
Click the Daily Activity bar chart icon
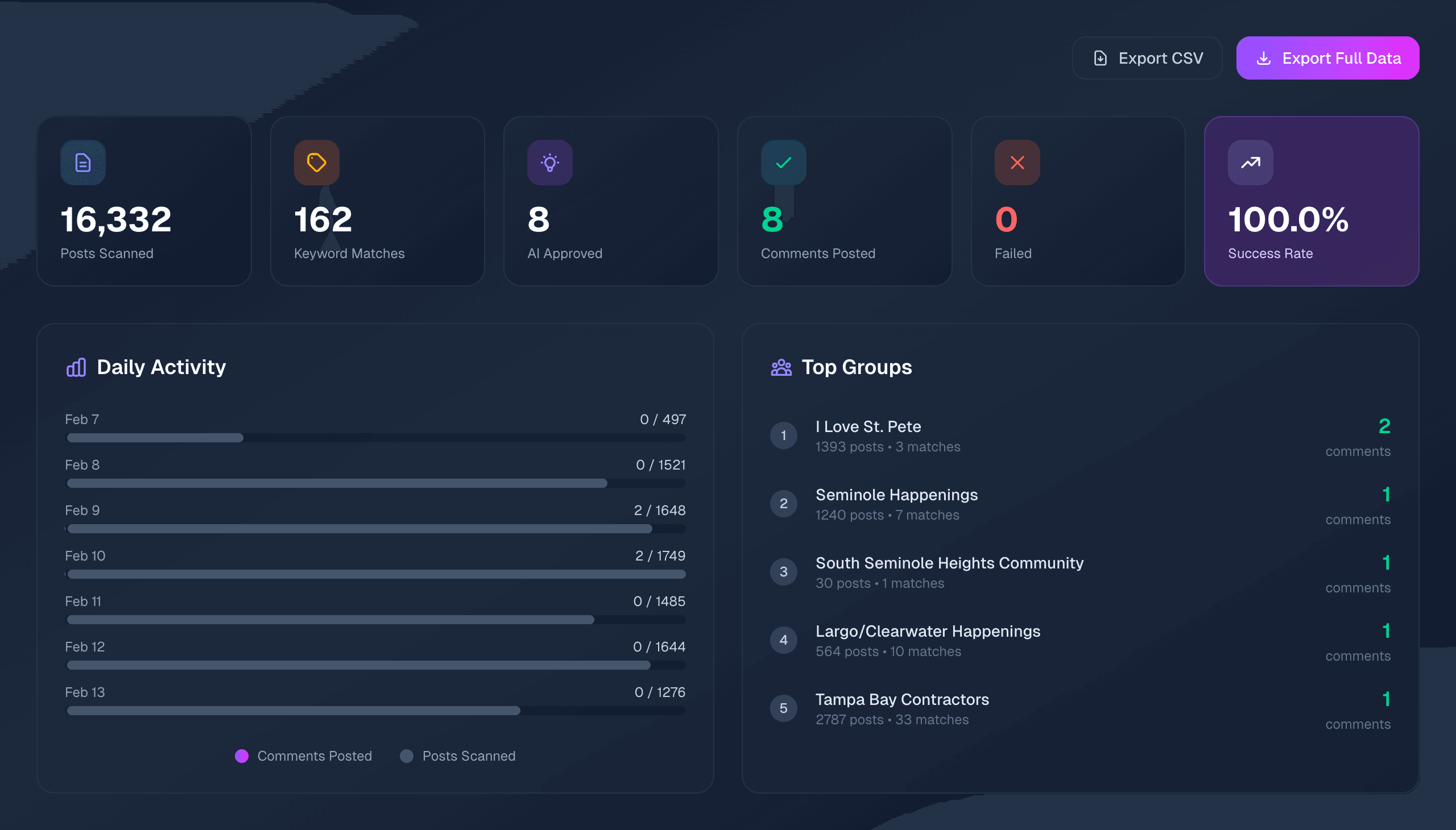76,367
